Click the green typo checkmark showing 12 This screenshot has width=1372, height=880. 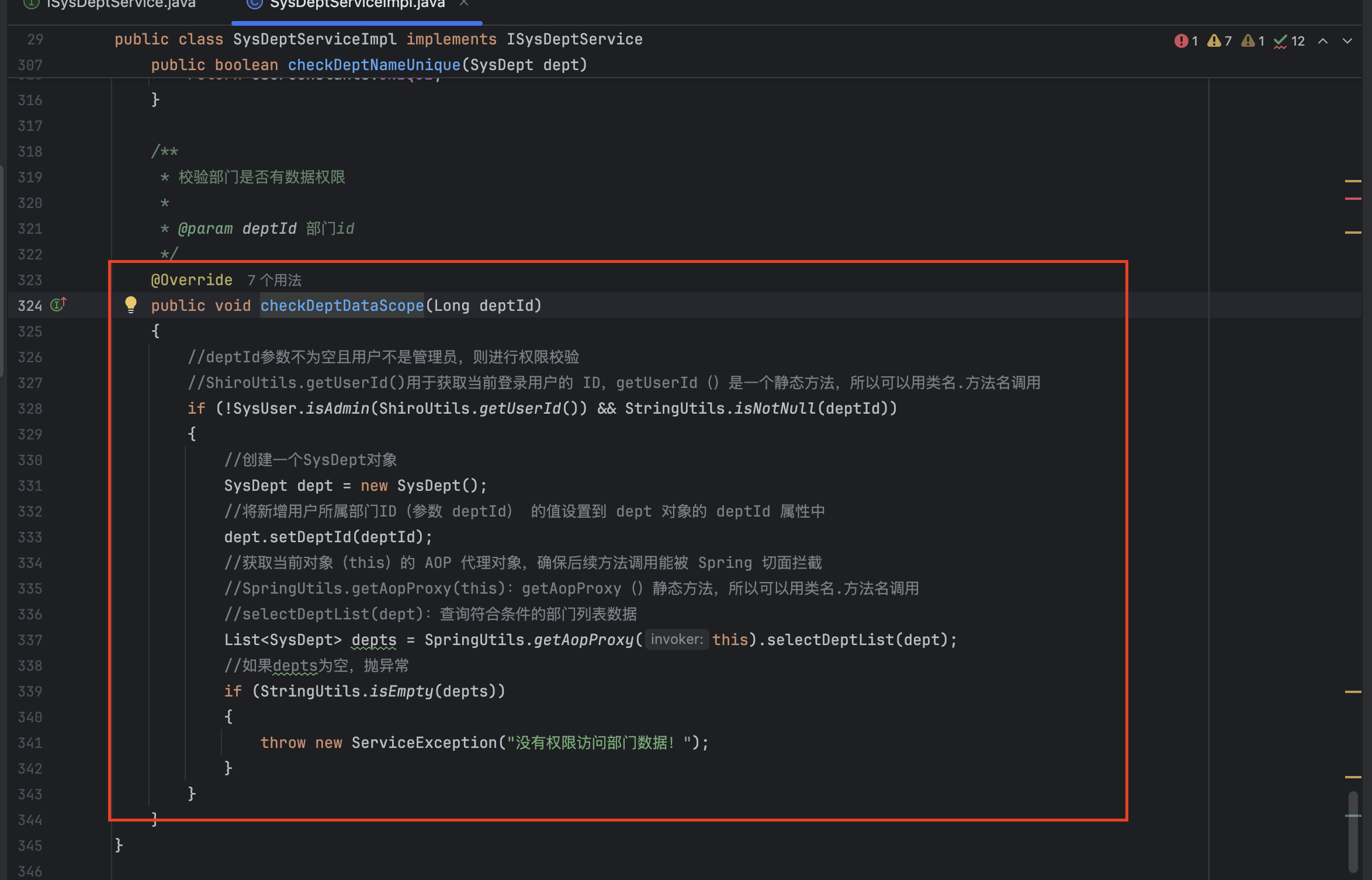[x=1289, y=41]
